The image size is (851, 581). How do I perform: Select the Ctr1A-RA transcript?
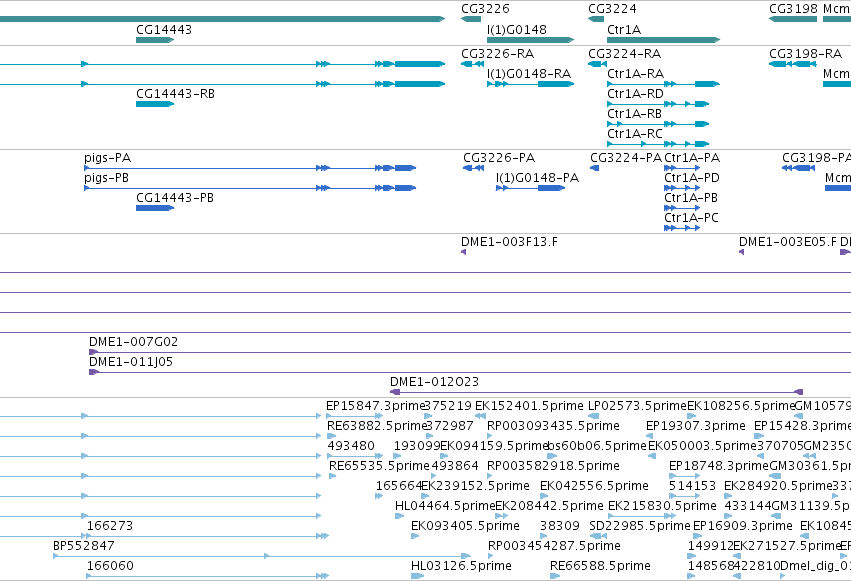click(x=663, y=84)
